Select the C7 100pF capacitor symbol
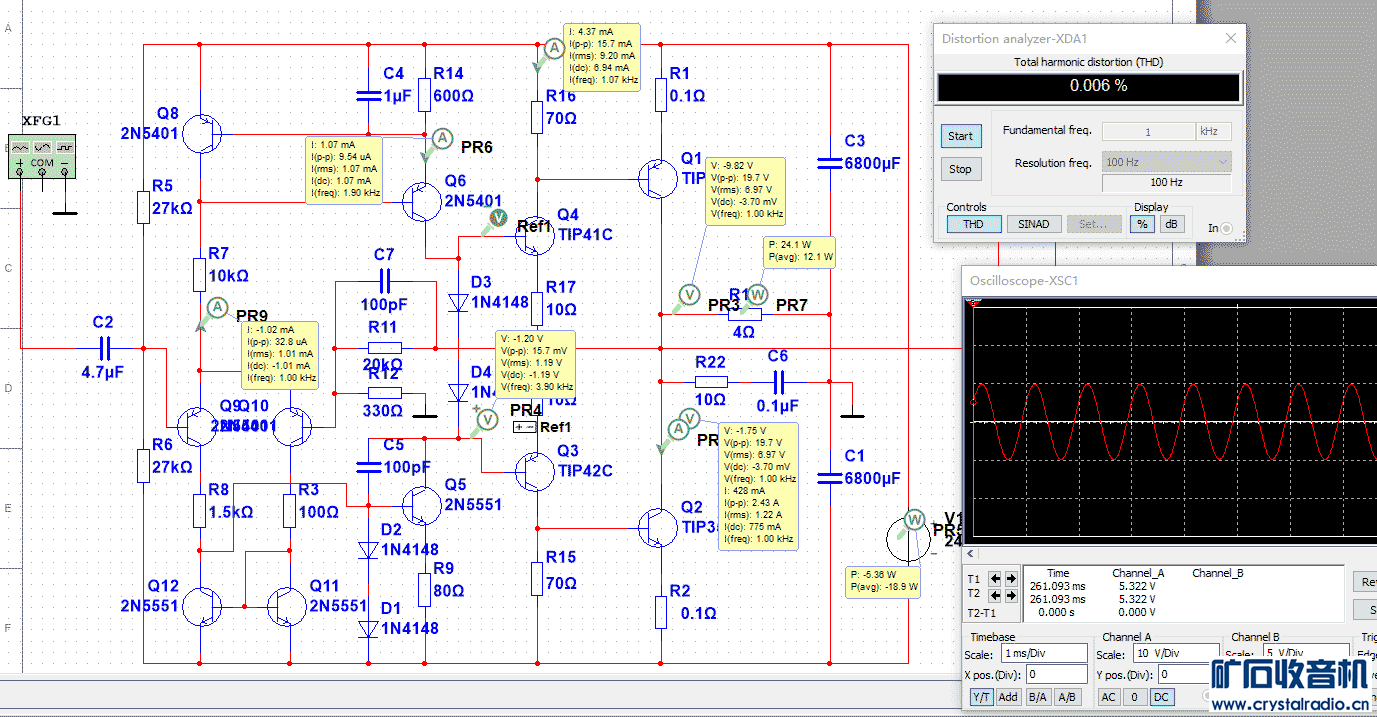 point(384,282)
